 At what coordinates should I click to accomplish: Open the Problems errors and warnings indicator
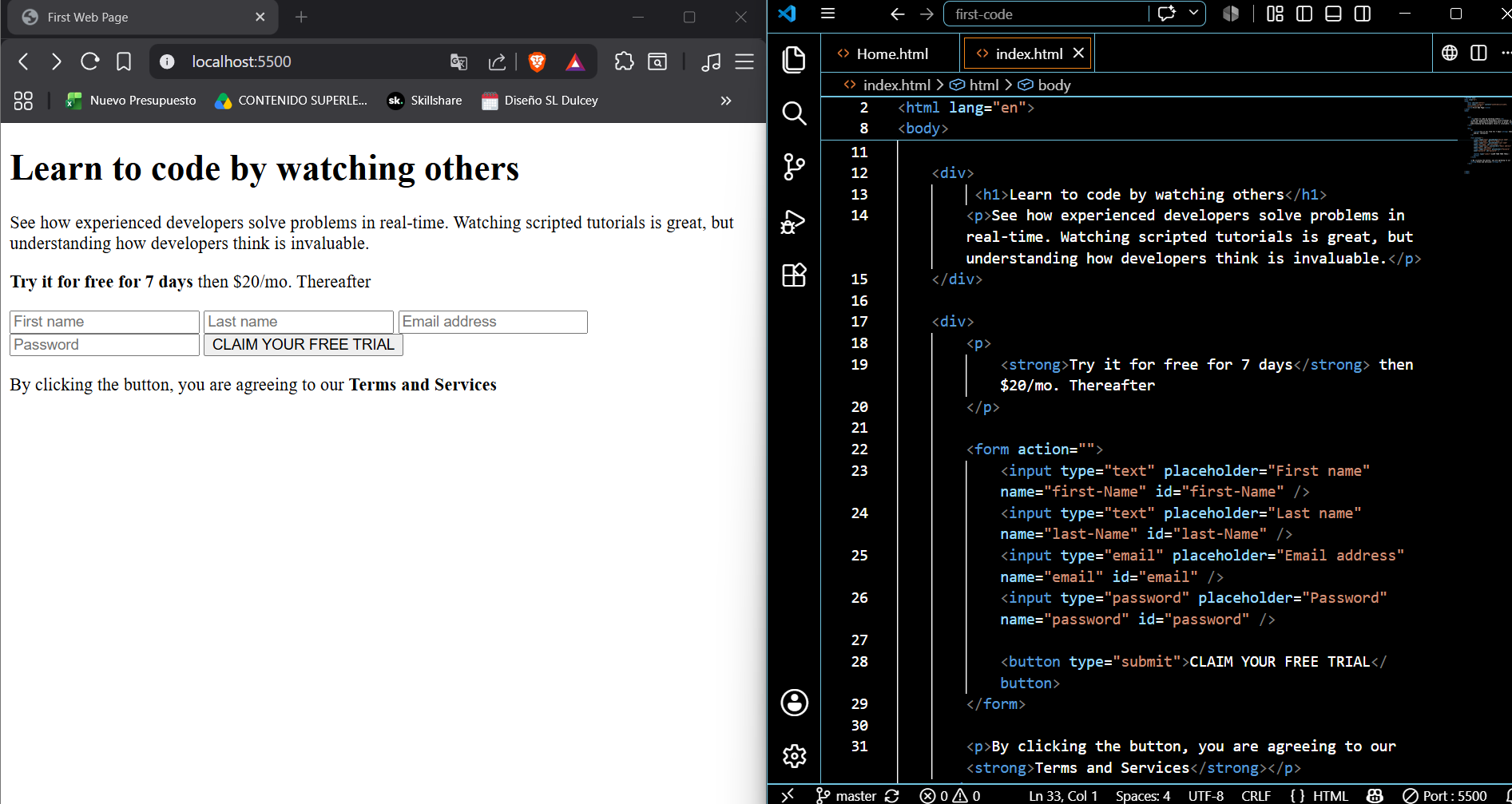pos(950,795)
